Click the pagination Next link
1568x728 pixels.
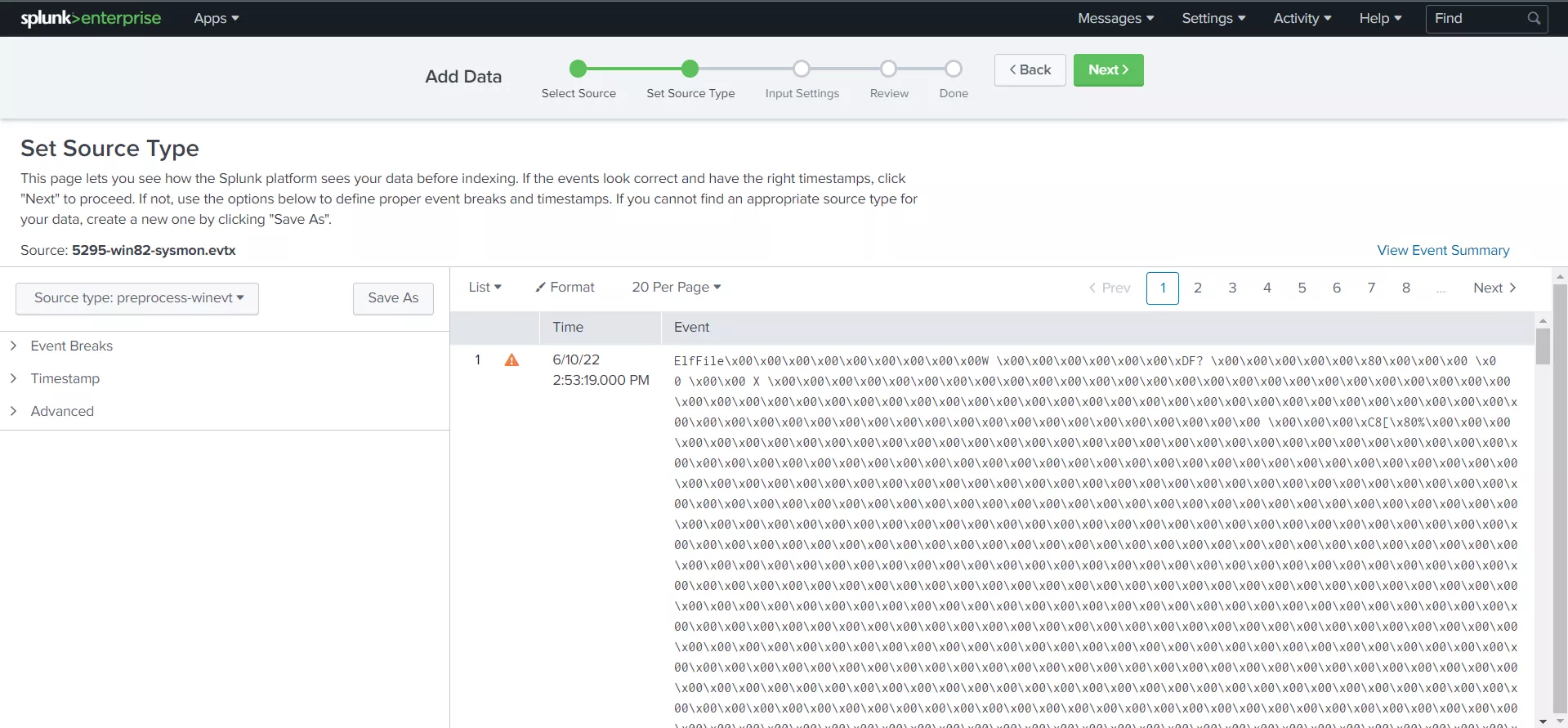point(1494,288)
